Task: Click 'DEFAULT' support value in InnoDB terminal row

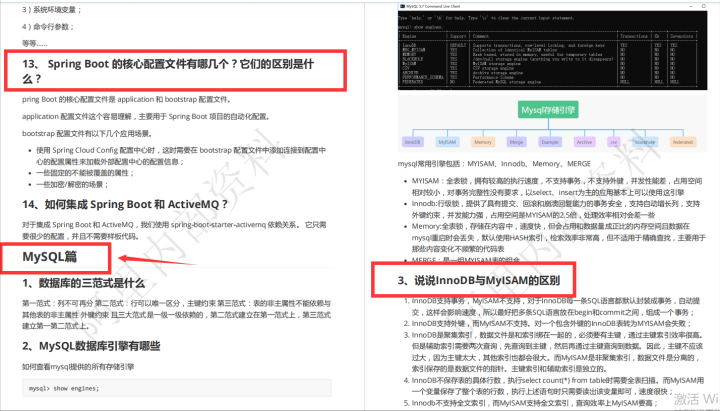Action: (458, 45)
